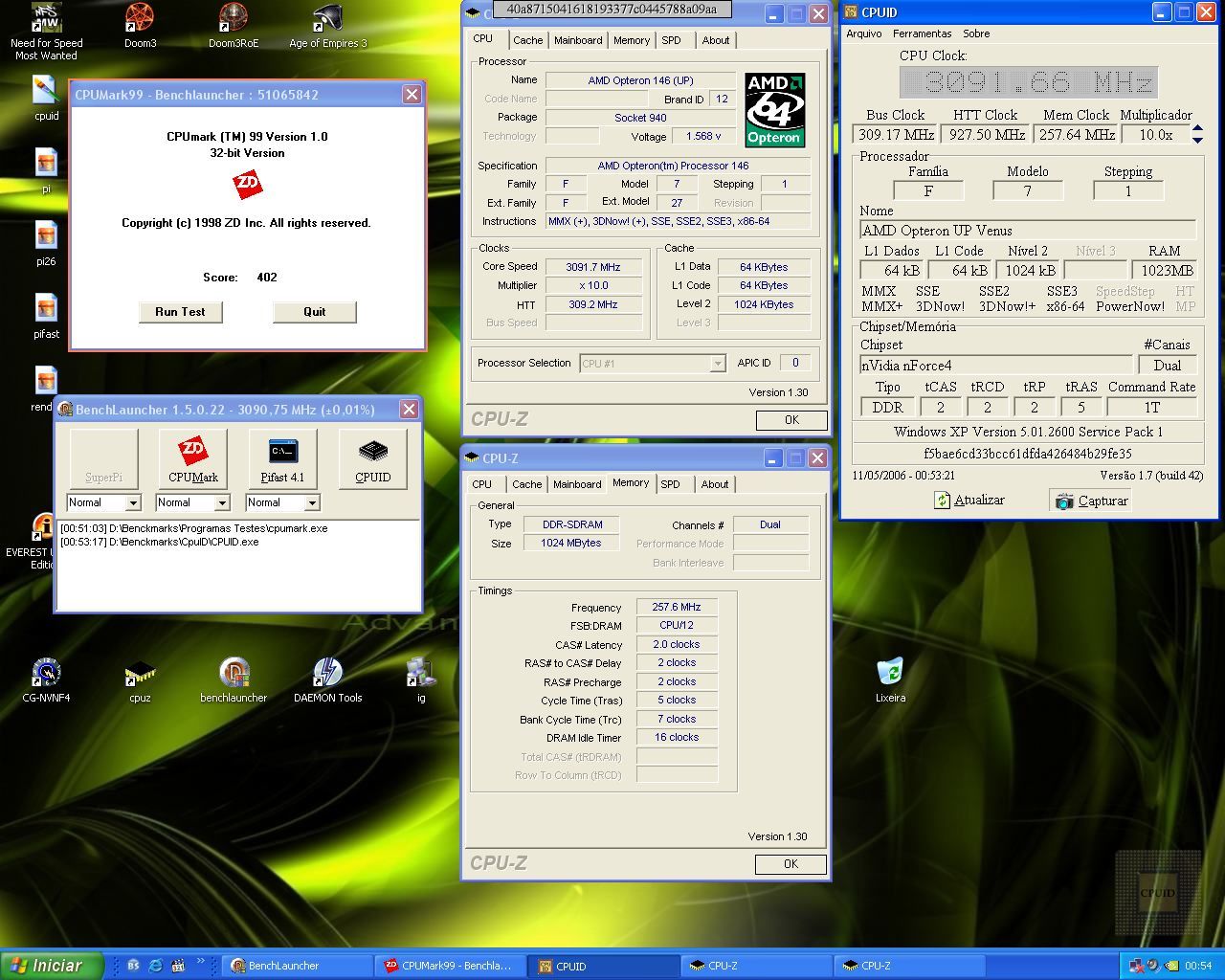1225x980 pixels.
Task: Click Memory Frequency 257.6 MHz value
Action: point(677,608)
